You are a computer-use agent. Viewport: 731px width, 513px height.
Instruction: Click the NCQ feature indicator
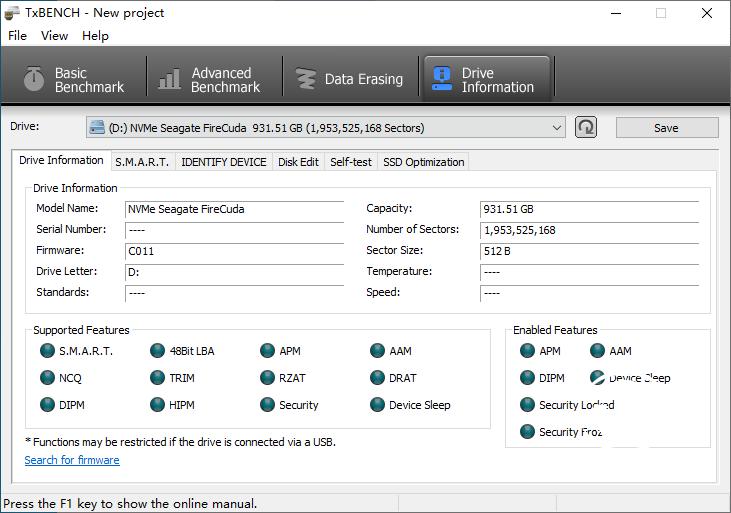click(x=48, y=378)
